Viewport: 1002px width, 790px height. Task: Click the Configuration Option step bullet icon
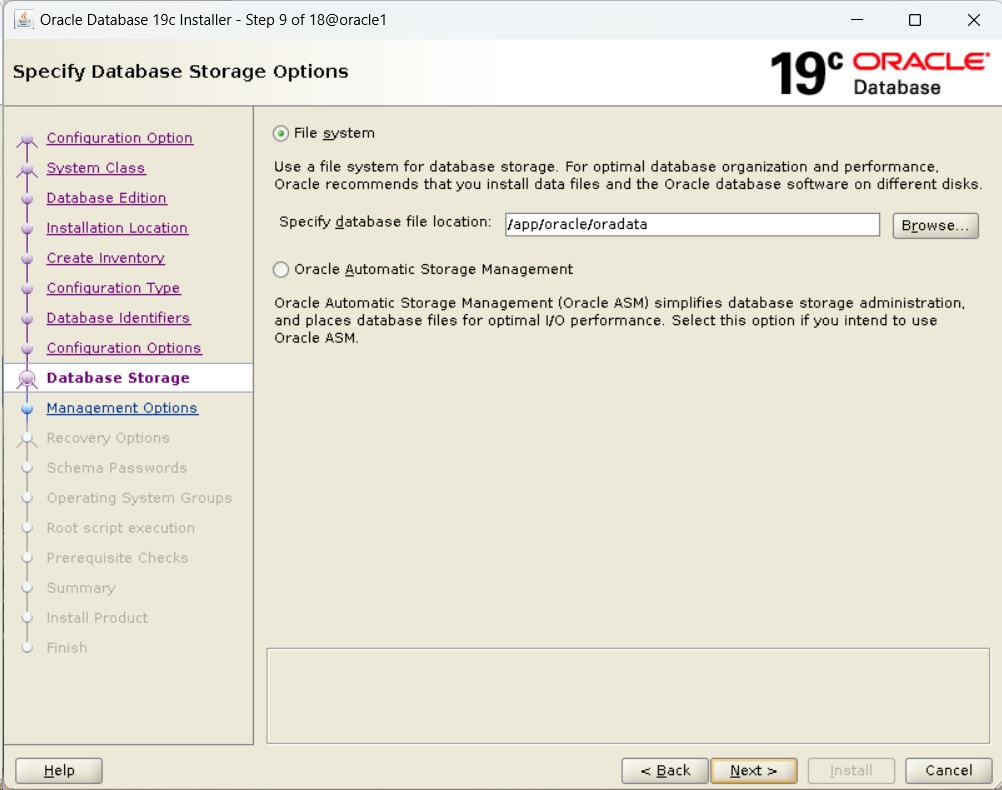click(x=28, y=139)
